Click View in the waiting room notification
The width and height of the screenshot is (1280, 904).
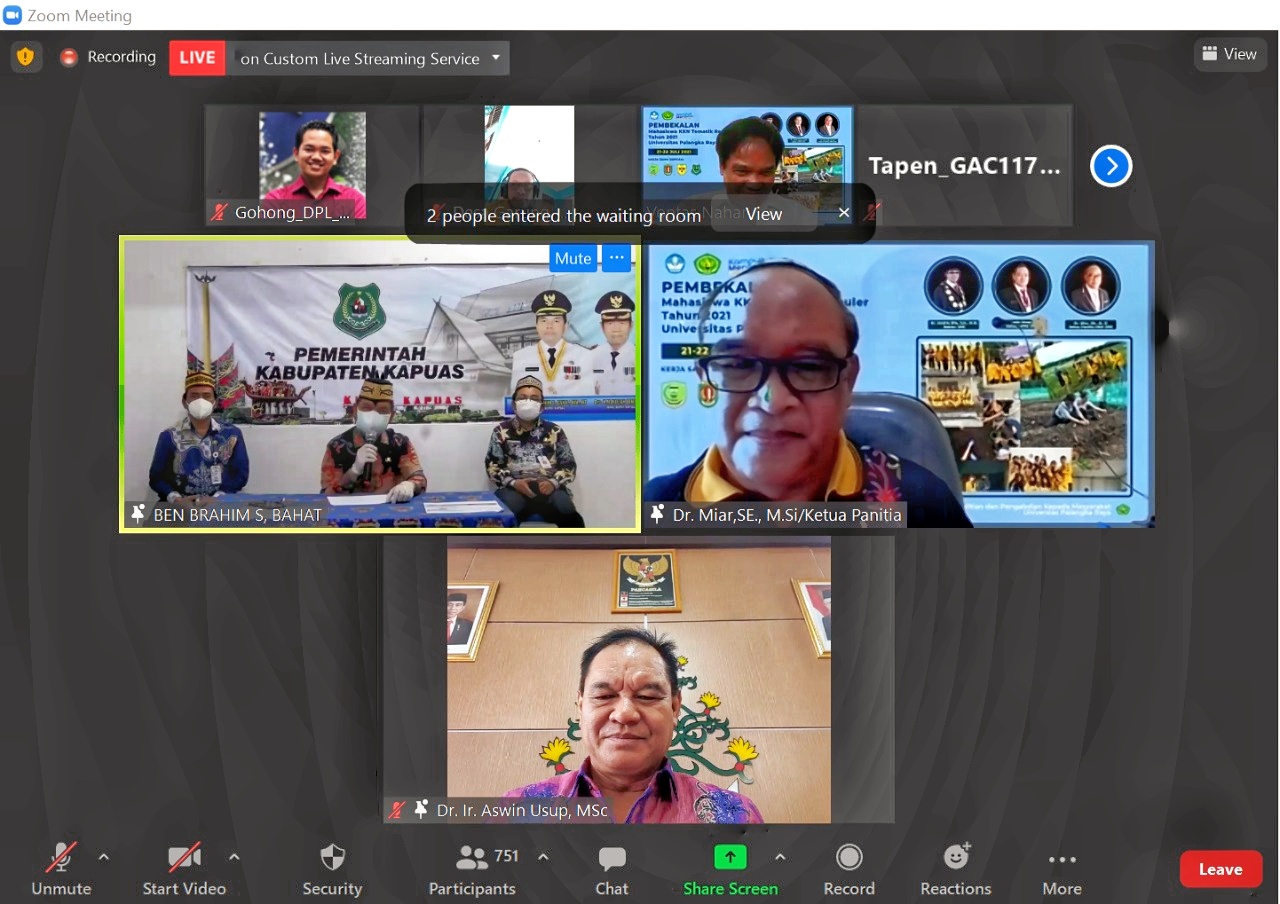click(x=763, y=214)
